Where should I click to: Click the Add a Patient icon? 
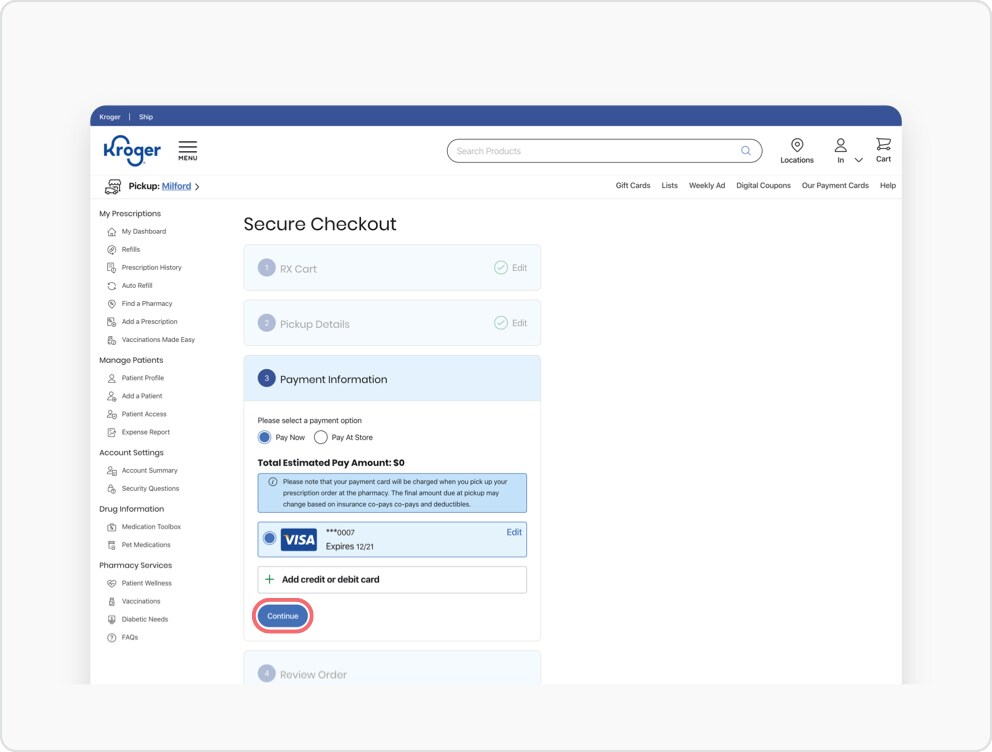click(112, 397)
